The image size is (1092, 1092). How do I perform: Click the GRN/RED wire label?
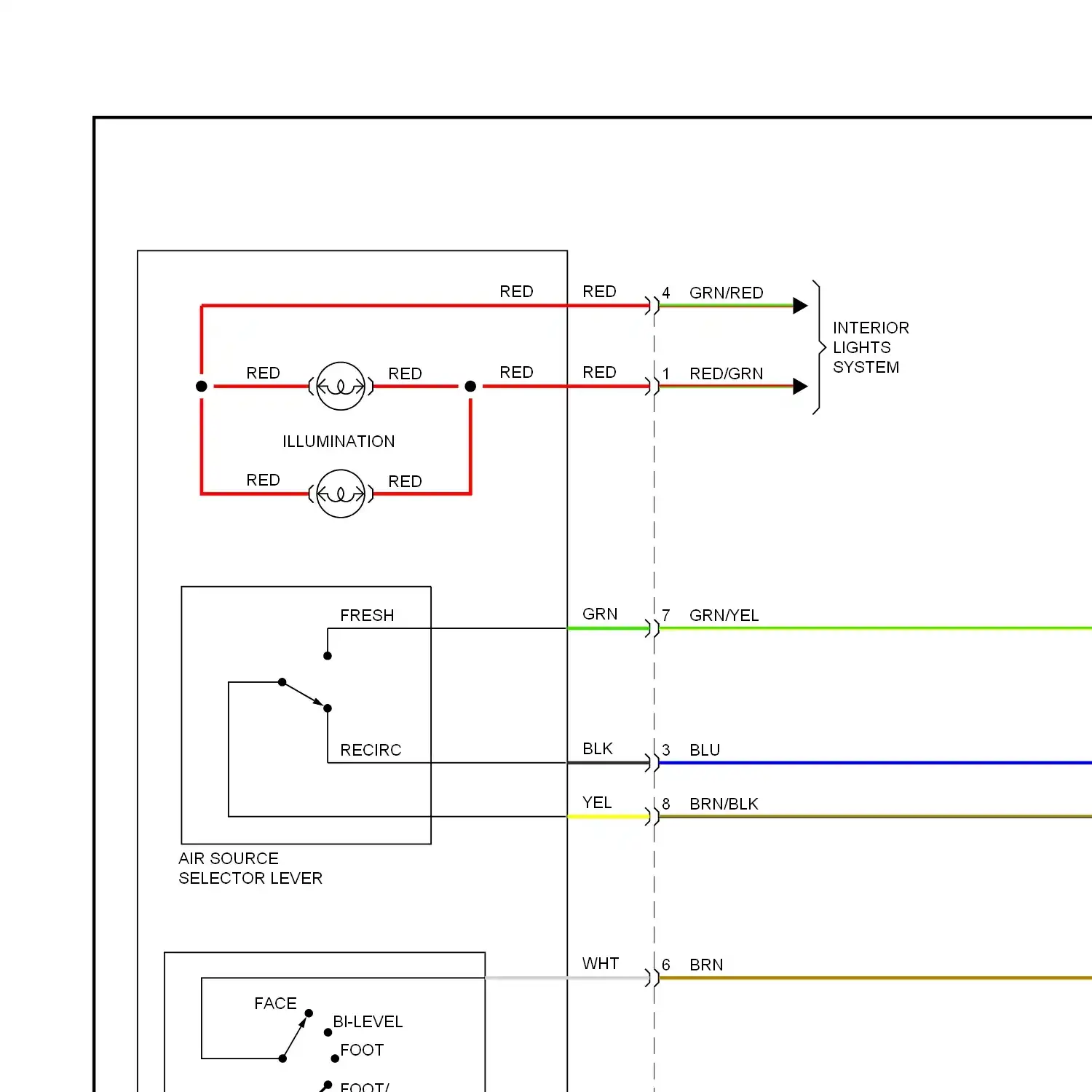[726, 293]
